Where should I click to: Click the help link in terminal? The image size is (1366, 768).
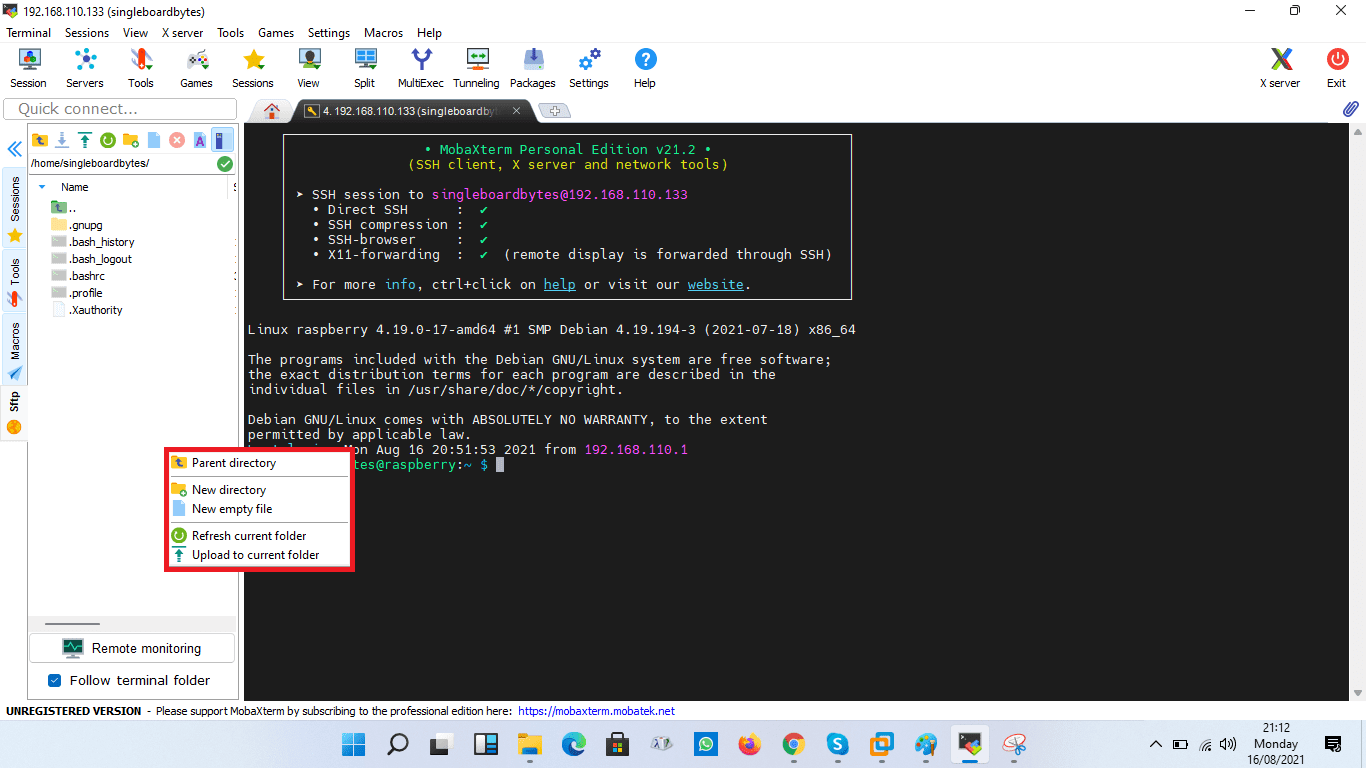(x=559, y=285)
